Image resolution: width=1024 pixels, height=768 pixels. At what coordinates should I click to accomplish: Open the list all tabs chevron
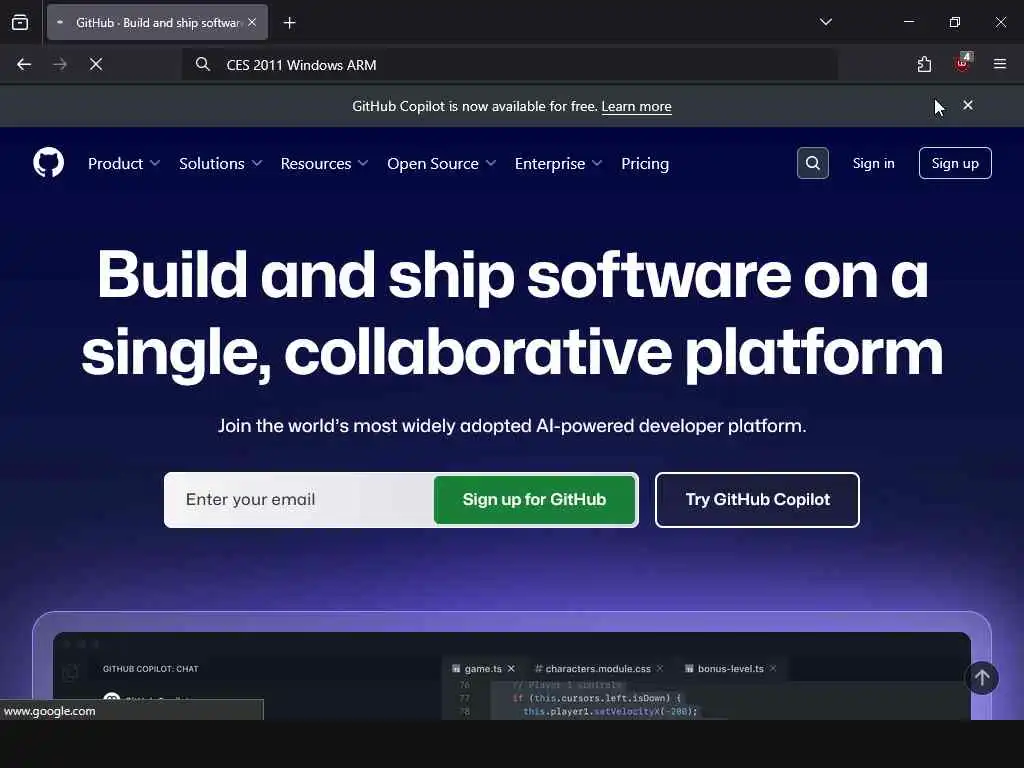click(825, 22)
